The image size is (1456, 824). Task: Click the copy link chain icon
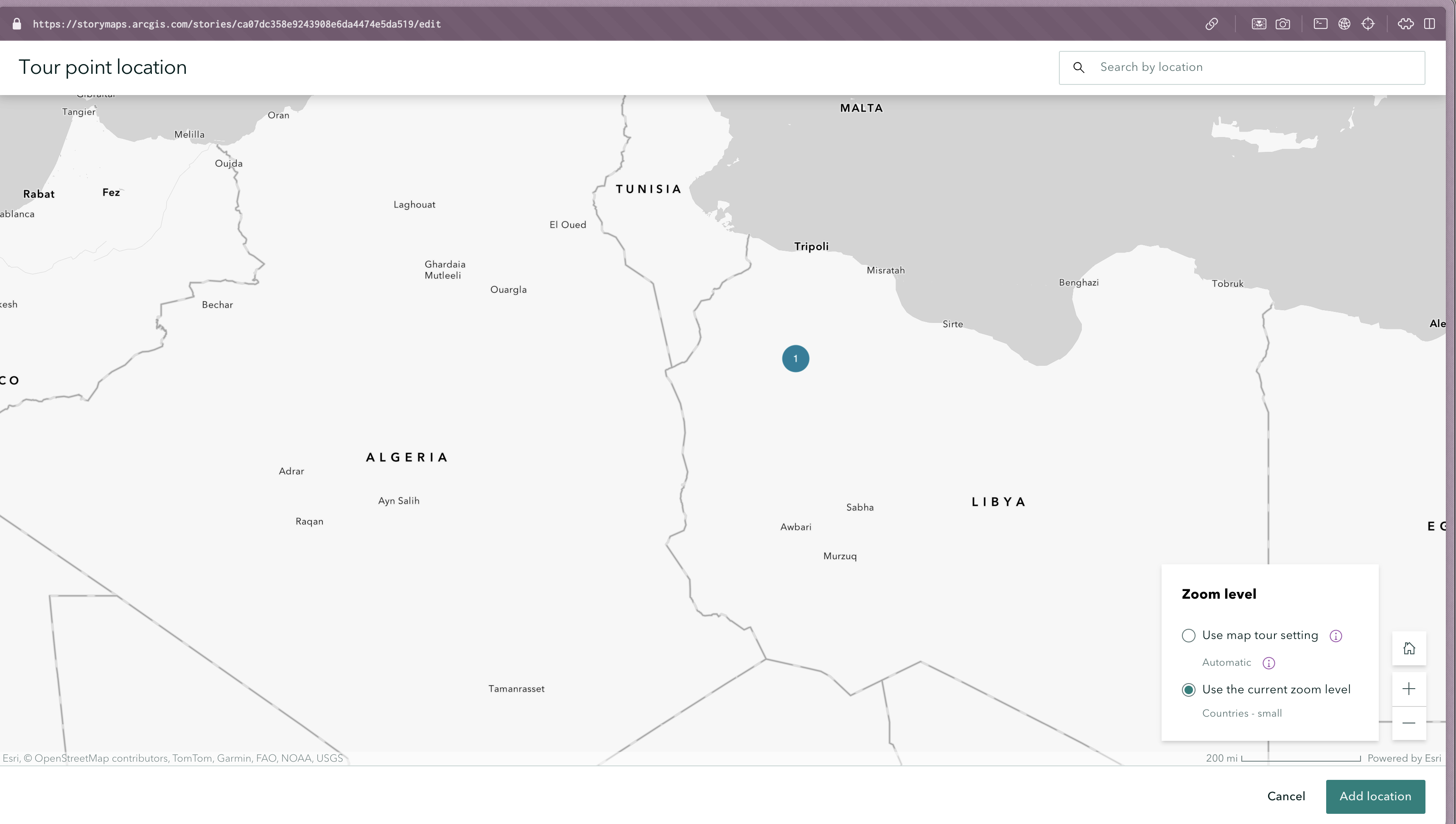click(1211, 24)
